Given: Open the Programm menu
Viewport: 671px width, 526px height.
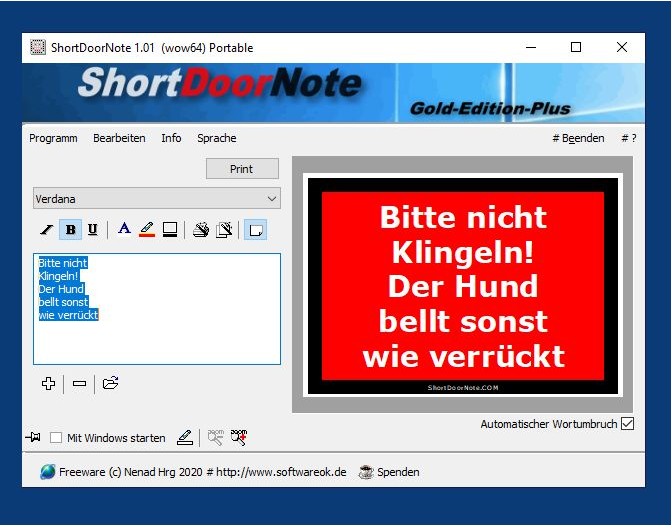Looking at the screenshot, I should tap(53, 138).
